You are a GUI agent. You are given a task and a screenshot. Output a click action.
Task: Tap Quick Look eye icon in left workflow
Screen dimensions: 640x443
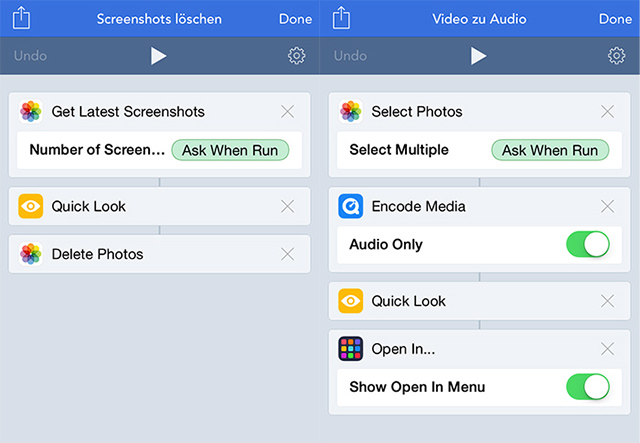(x=31, y=206)
